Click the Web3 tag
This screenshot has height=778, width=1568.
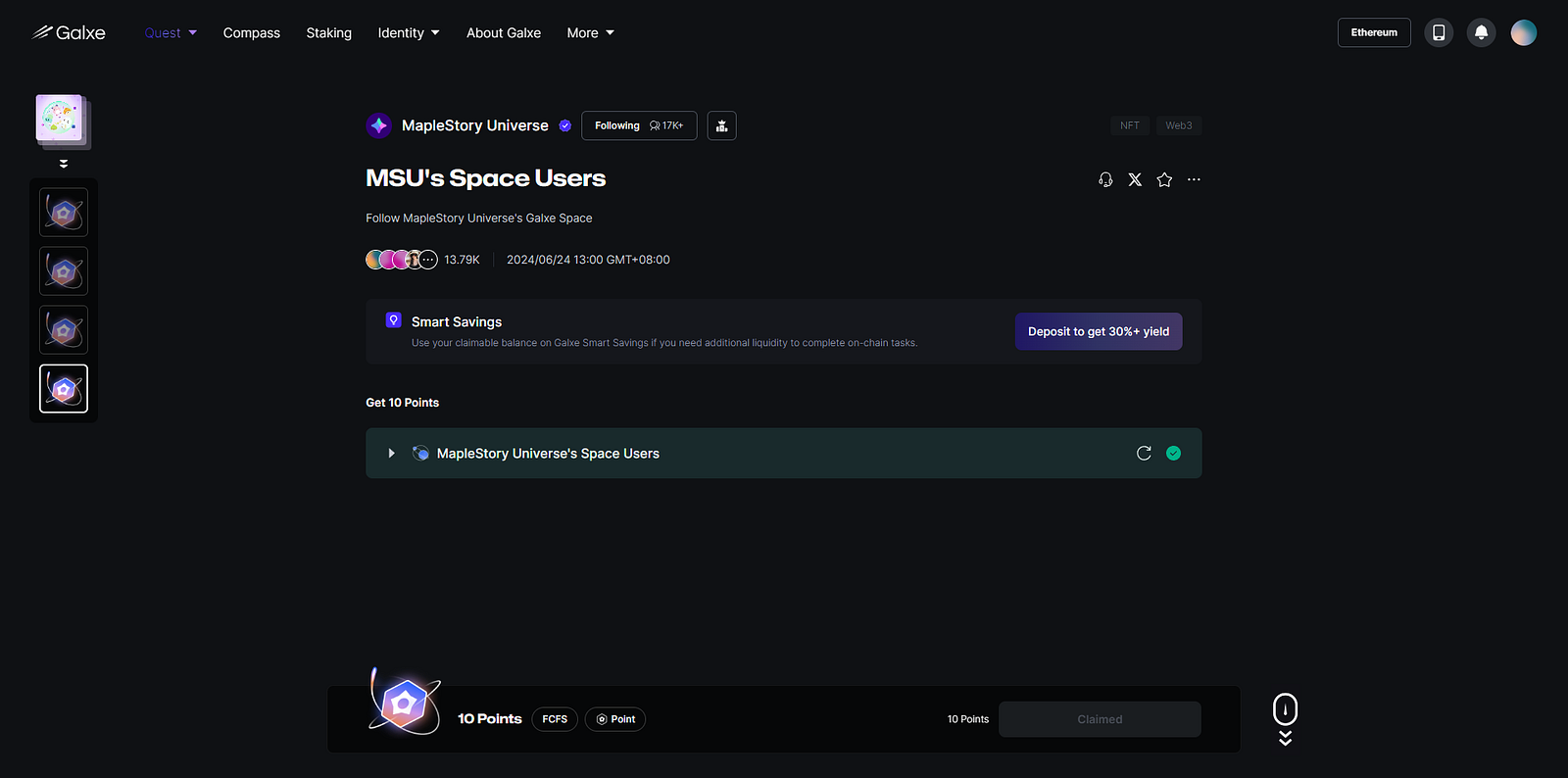pyautogui.click(x=1179, y=125)
